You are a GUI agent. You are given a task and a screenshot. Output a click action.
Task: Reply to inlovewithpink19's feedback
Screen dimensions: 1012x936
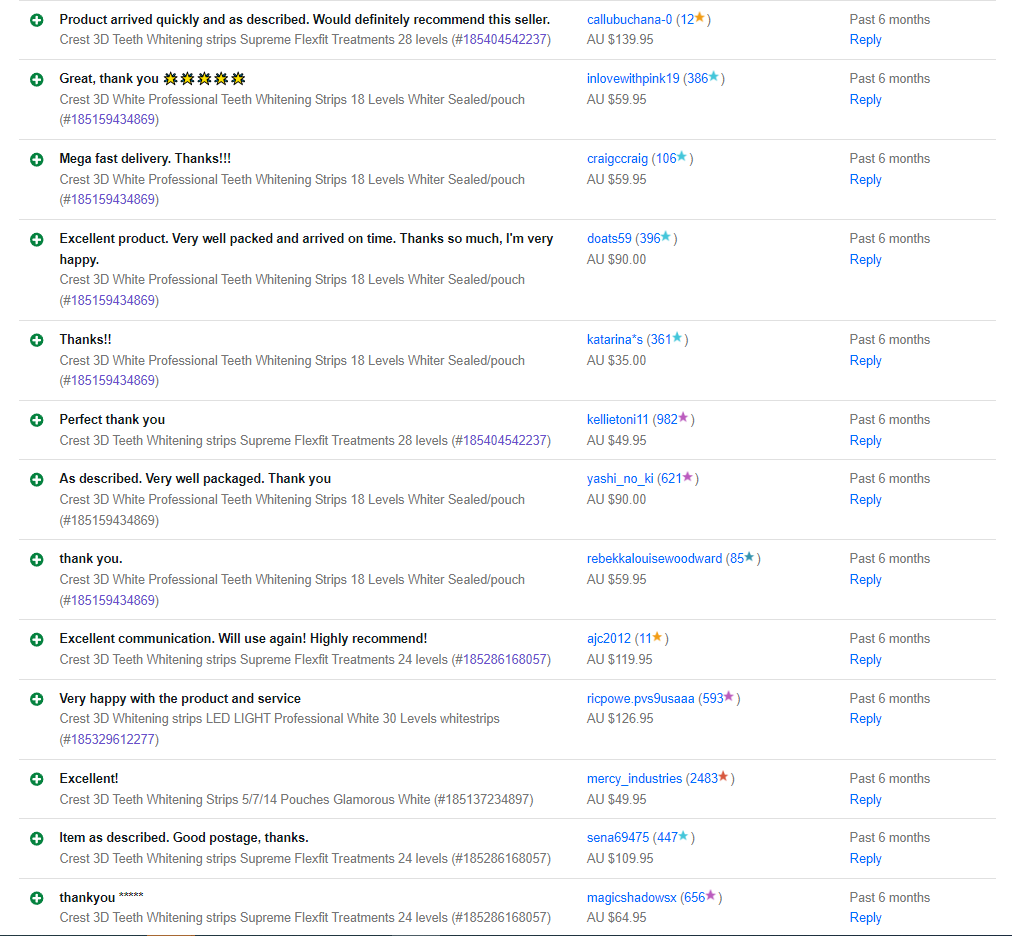click(x=865, y=100)
